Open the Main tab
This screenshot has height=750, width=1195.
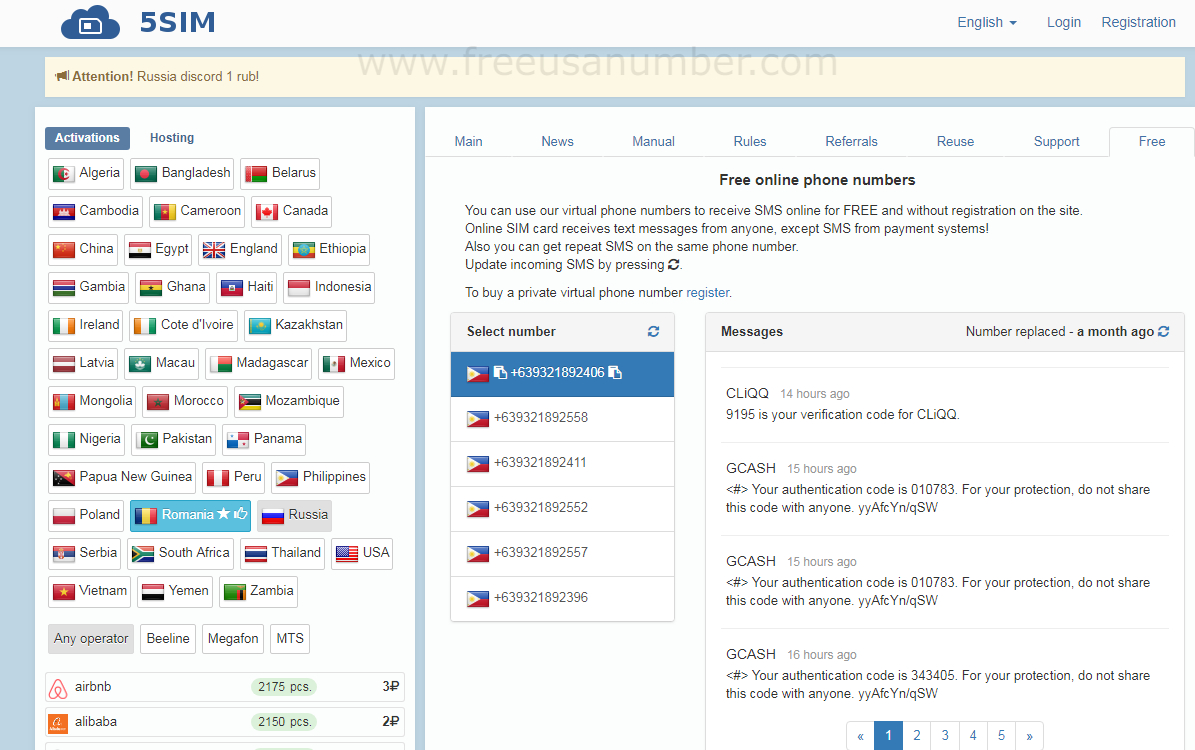469,142
